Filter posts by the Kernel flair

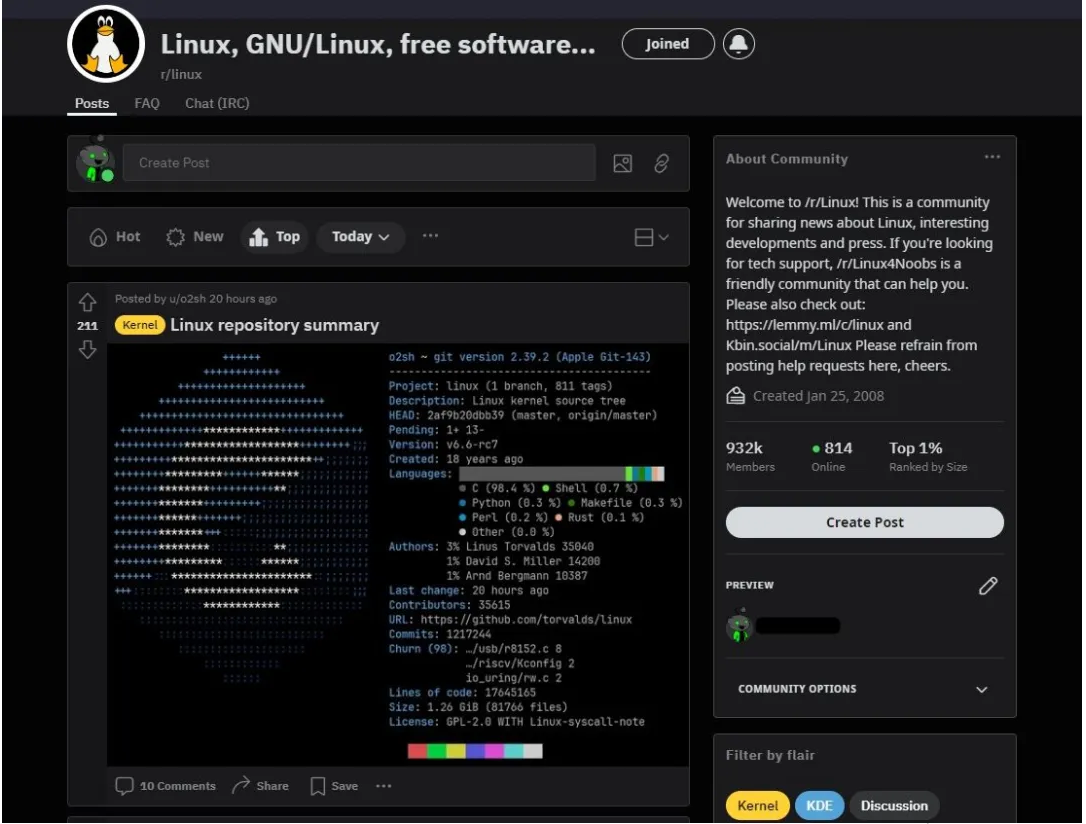coord(757,805)
